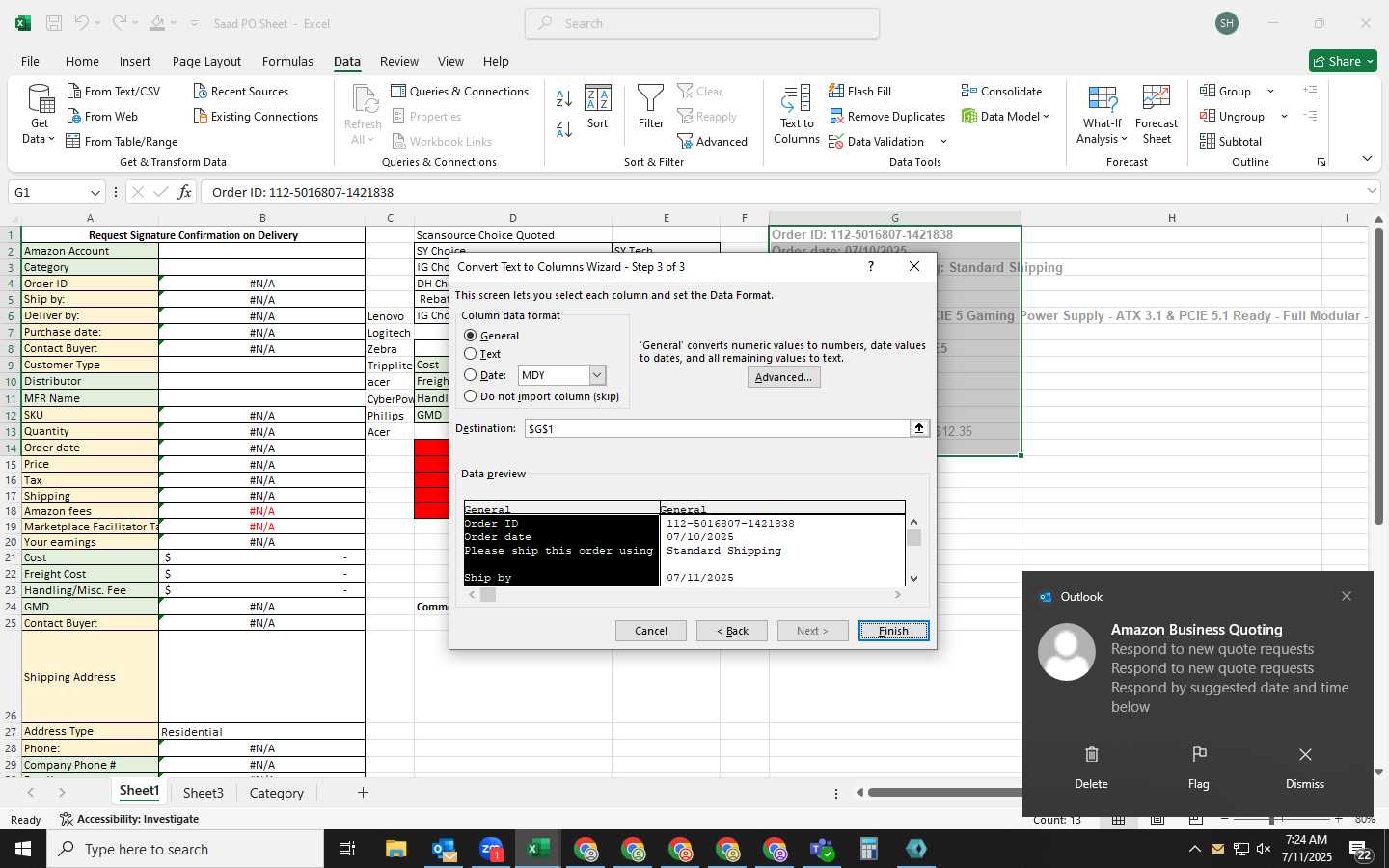Open the Sort dialog
Screen dimensions: 1389x868
point(598,106)
